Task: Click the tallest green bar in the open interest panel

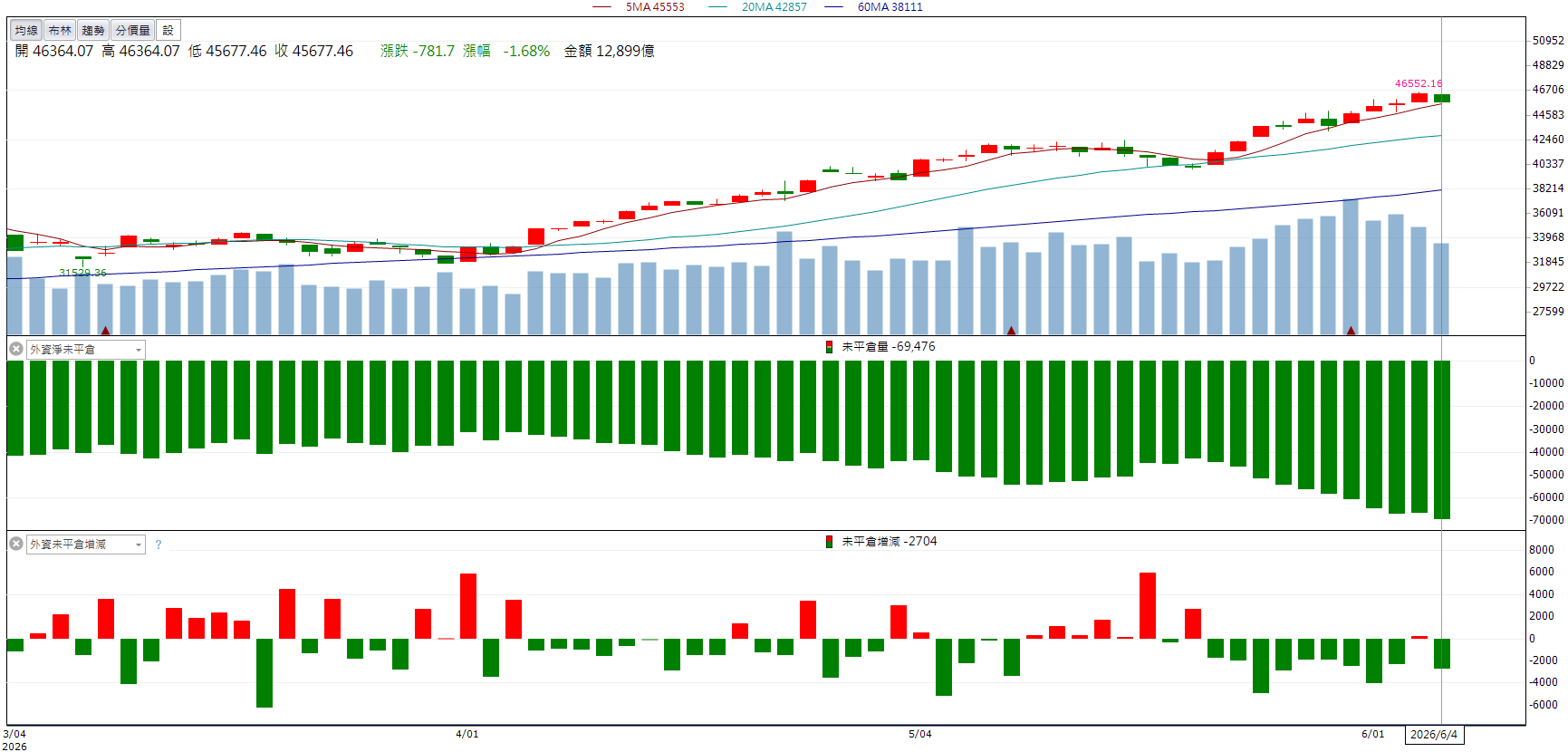Action: tap(1441, 439)
